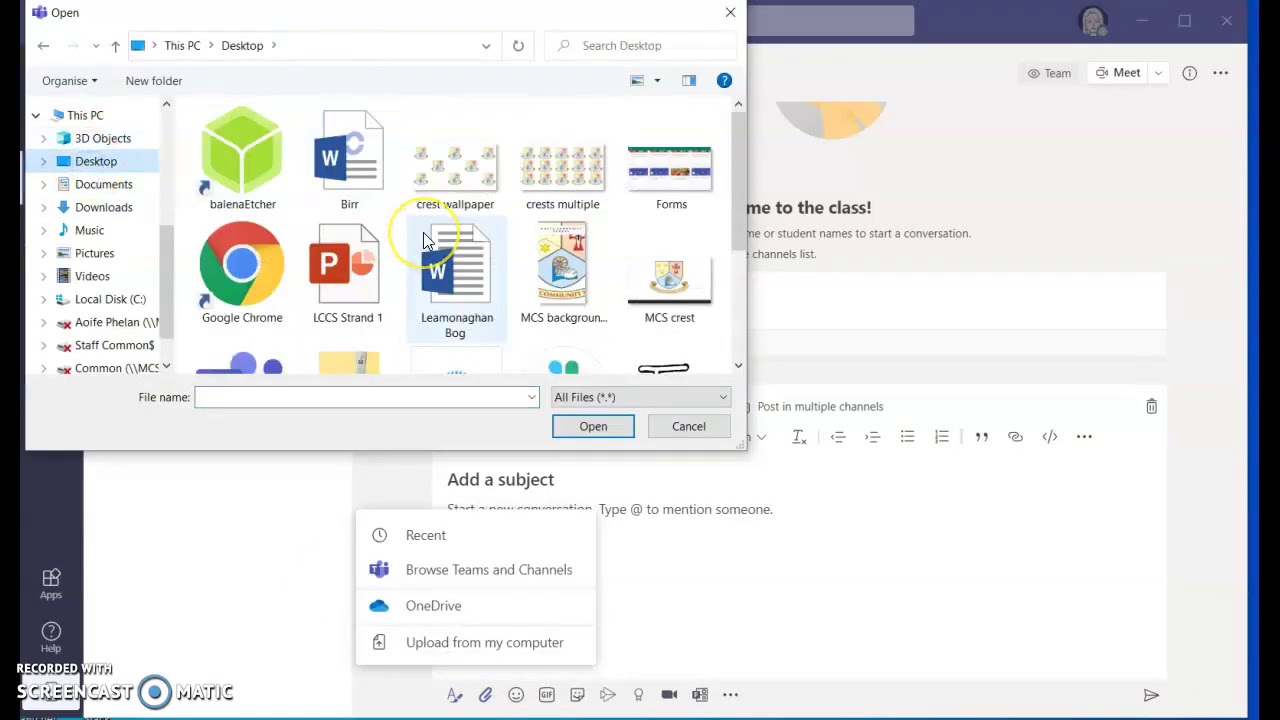Insert a quote block
The height and width of the screenshot is (720, 1280).
(x=981, y=437)
